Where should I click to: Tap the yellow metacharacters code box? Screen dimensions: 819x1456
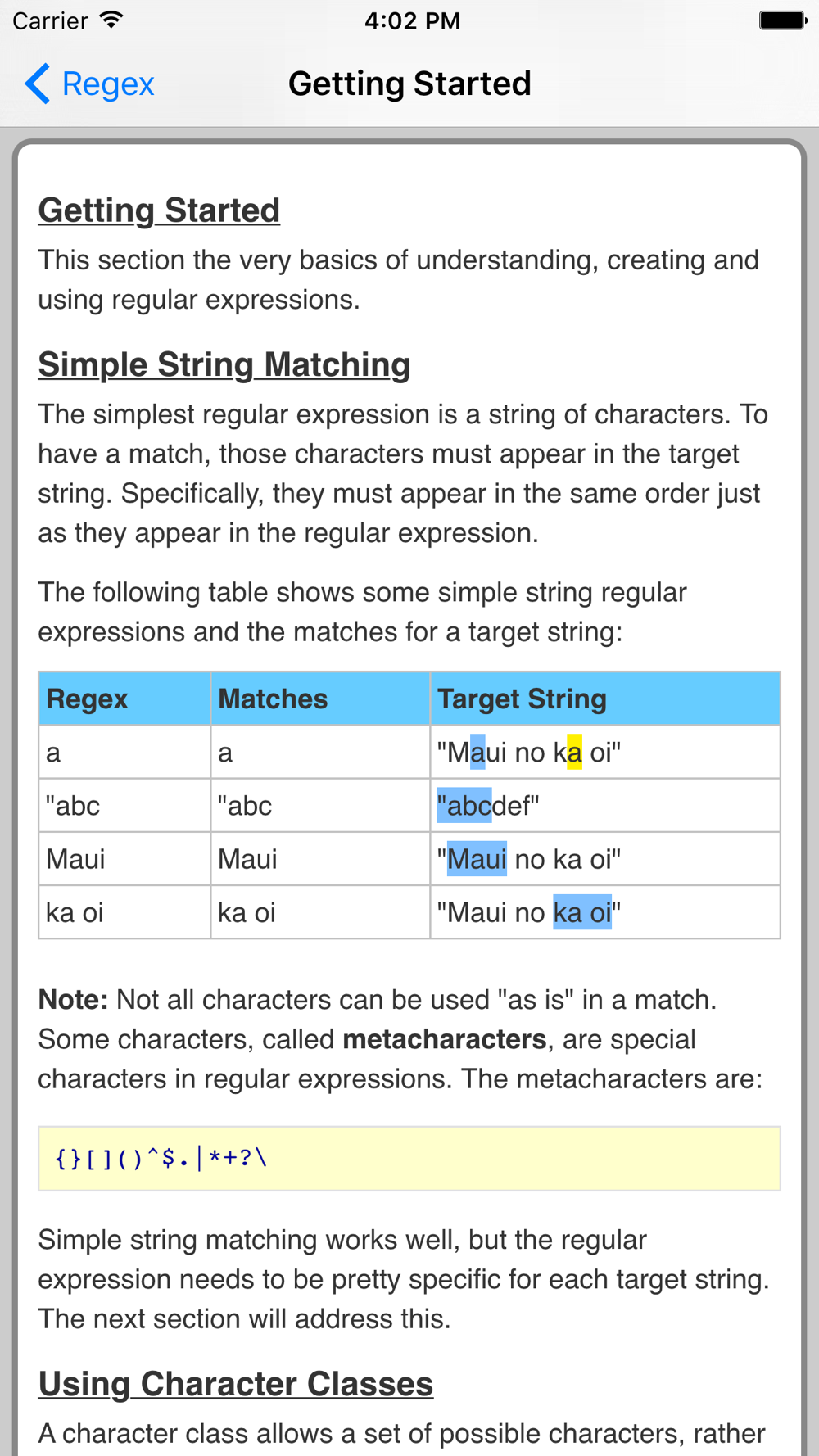point(409,1158)
